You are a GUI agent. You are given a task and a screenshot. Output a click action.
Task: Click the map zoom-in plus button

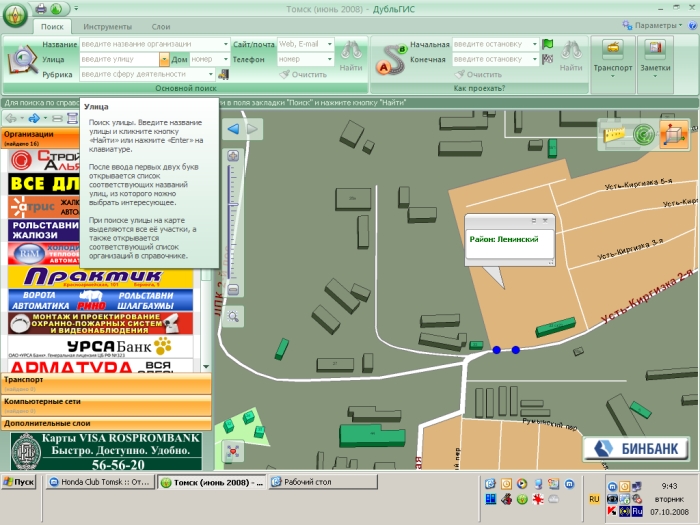tap(233, 156)
